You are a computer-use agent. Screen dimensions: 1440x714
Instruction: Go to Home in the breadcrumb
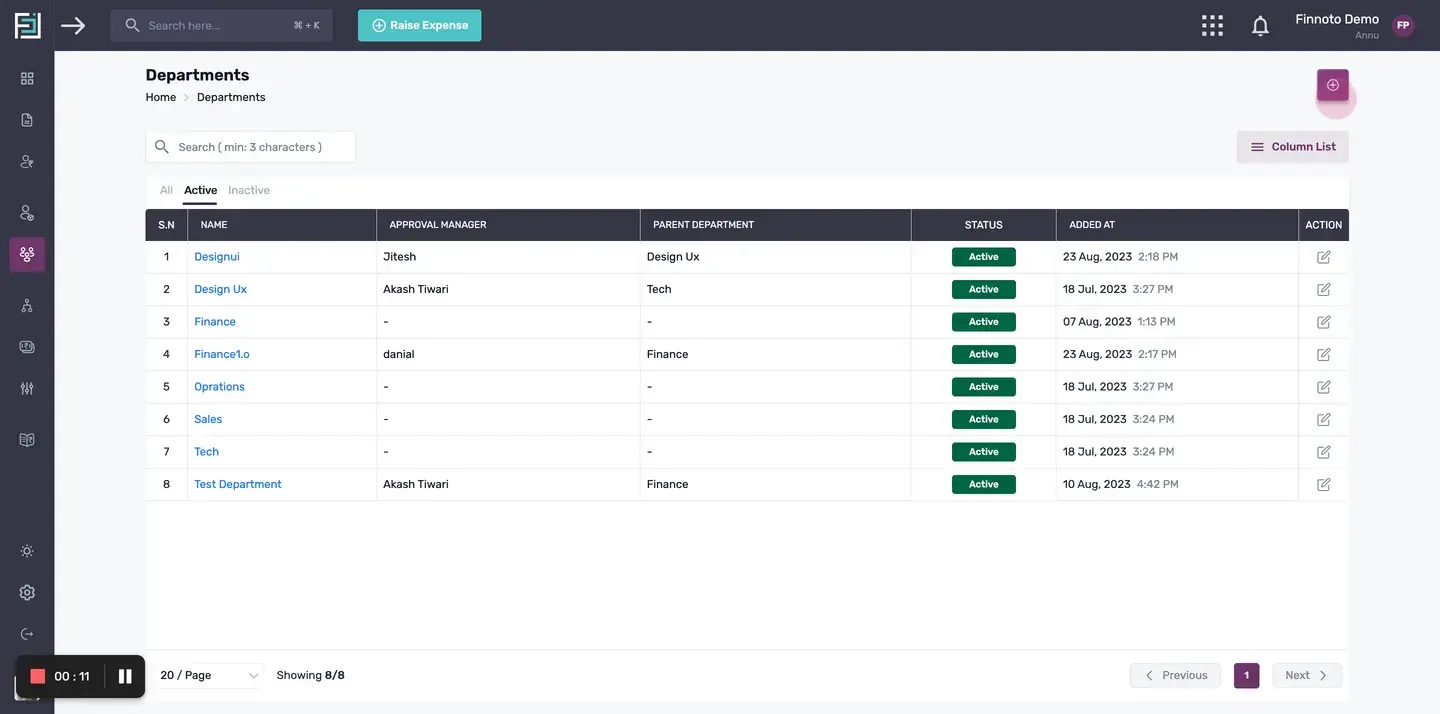[161, 97]
